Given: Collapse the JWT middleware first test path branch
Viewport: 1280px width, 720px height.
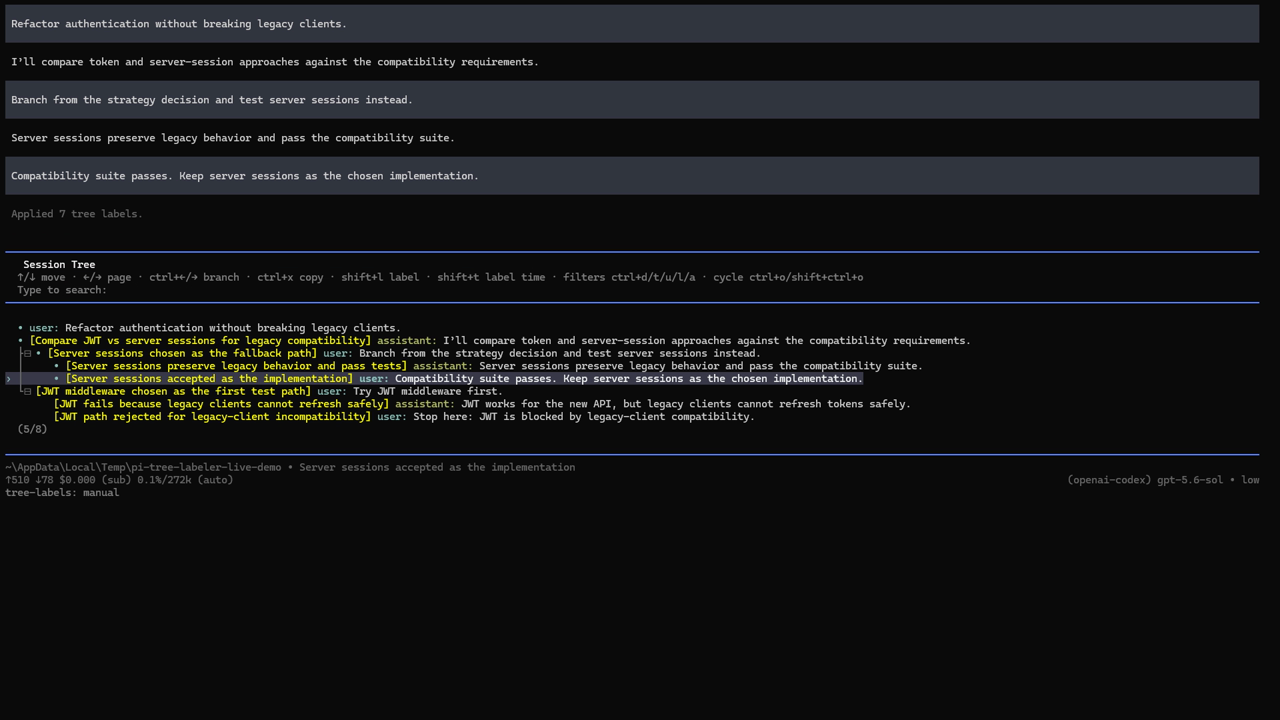Looking at the screenshot, I should coord(27,391).
